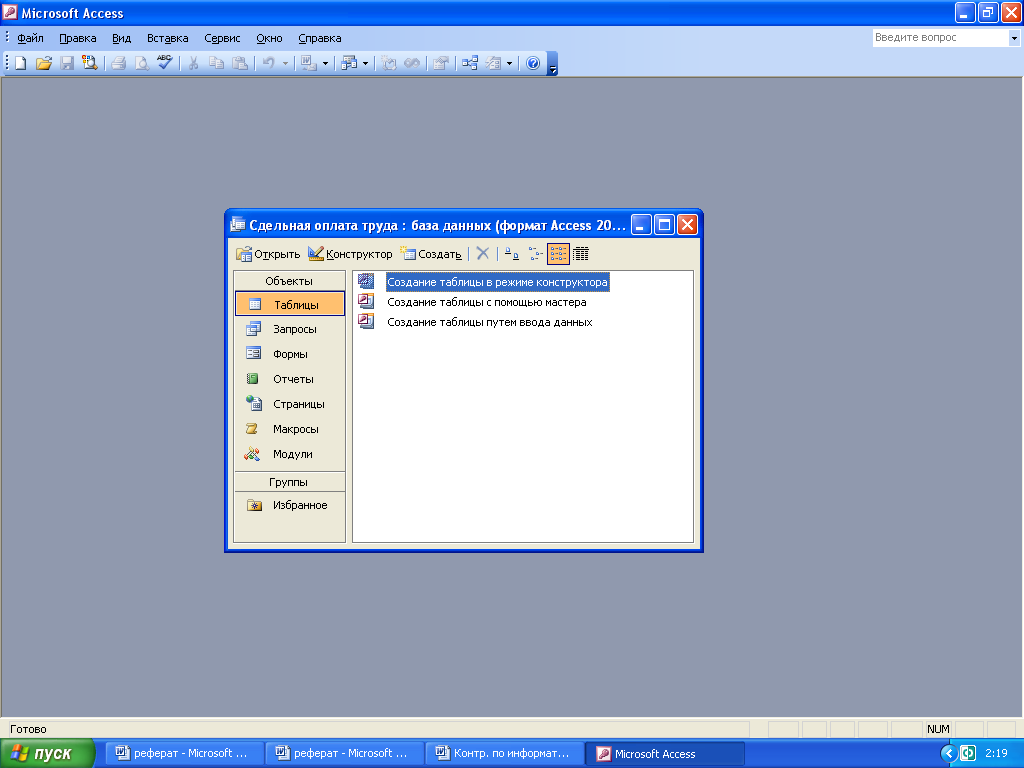The height and width of the screenshot is (768, 1024).
Task: Click the New Object icon
Action: click(x=494, y=63)
